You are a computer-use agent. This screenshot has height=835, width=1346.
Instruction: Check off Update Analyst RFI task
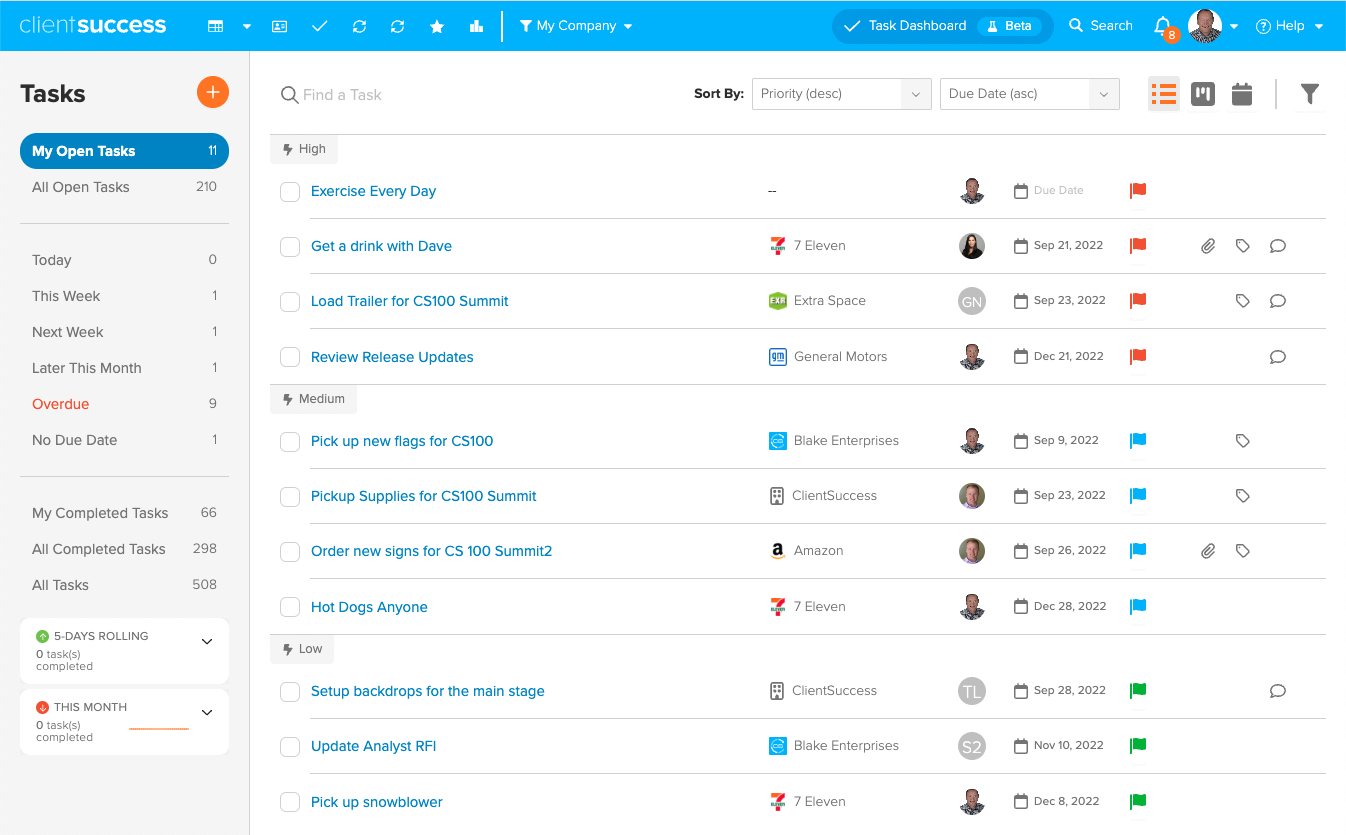[x=290, y=747]
